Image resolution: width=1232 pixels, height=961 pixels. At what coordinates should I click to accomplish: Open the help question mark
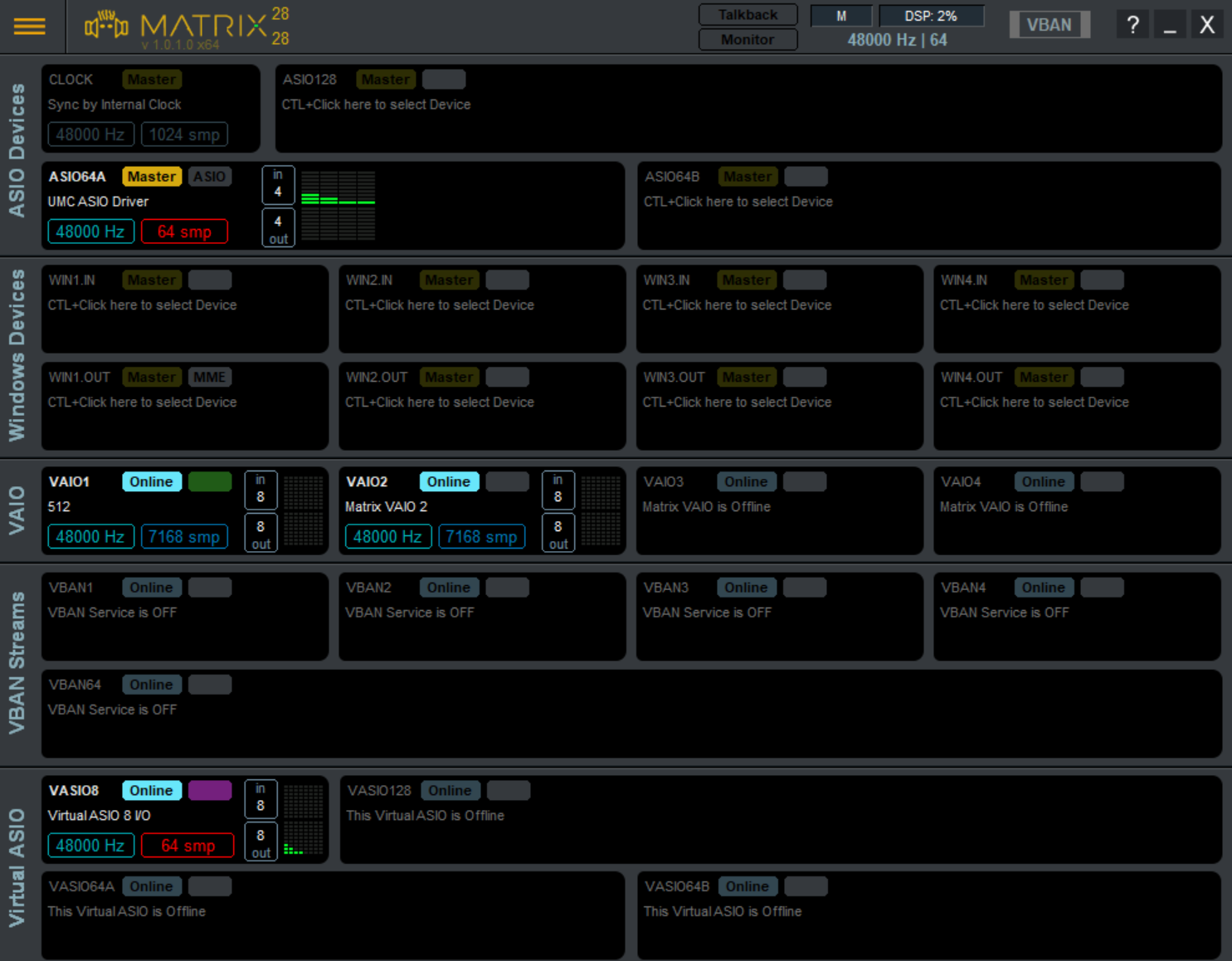coord(1132,25)
